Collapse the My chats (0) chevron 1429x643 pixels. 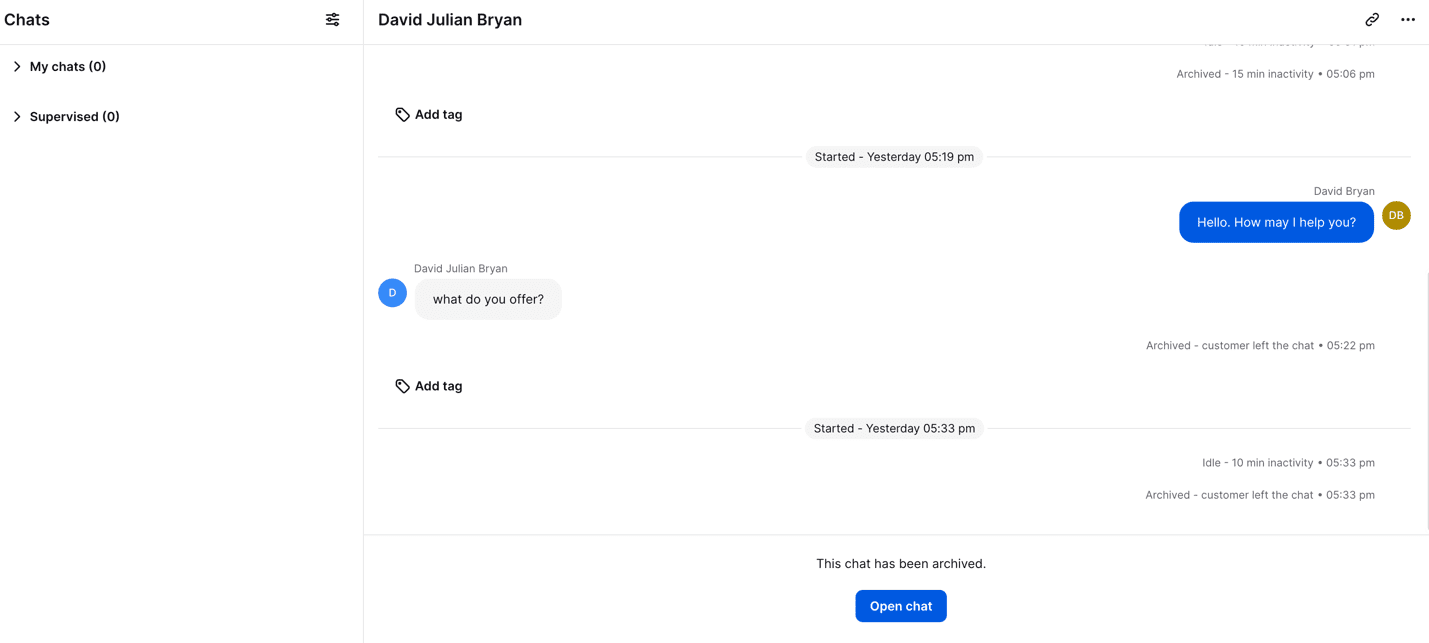pos(17,66)
